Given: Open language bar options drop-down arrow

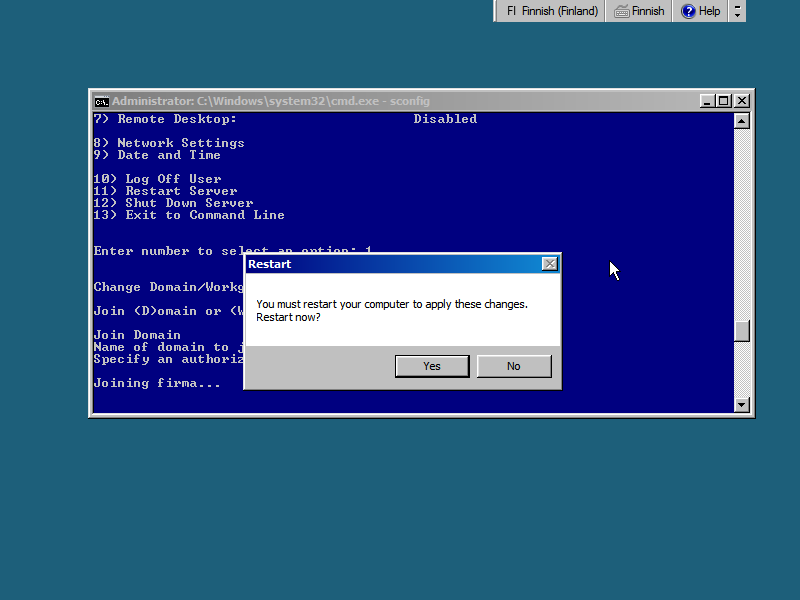Looking at the screenshot, I should pyautogui.click(x=738, y=16).
